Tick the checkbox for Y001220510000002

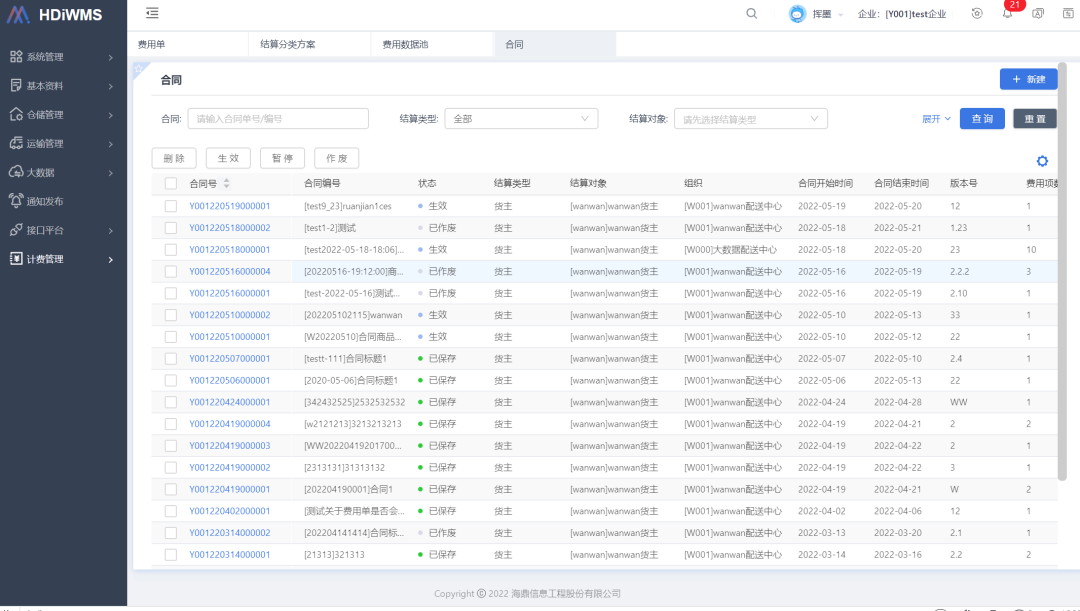click(x=171, y=315)
